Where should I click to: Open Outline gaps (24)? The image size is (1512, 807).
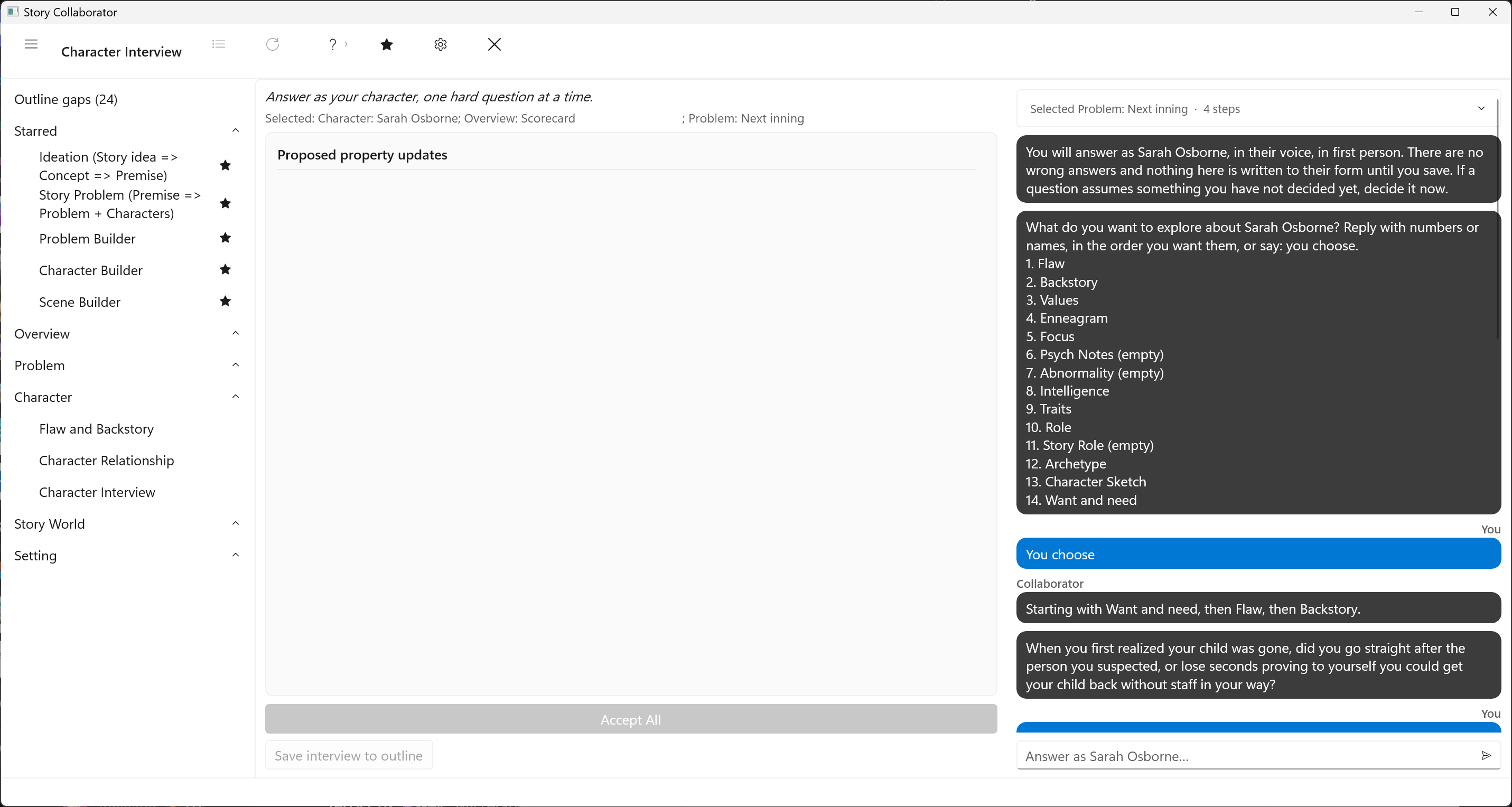[x=66, y=99]
